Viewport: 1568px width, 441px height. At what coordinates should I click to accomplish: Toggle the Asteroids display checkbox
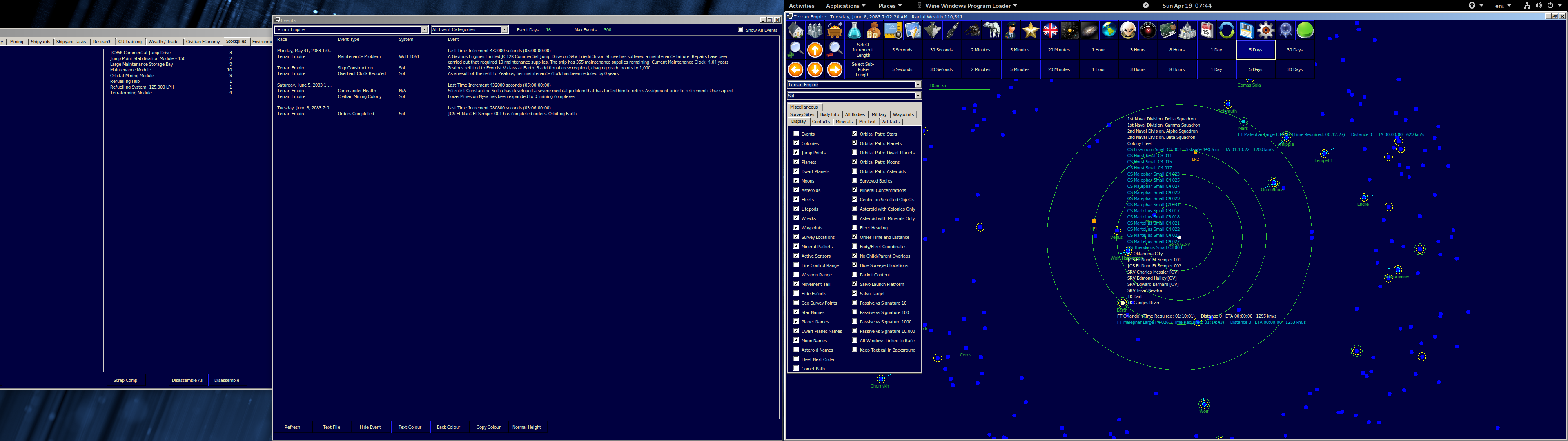coord(796,190)
